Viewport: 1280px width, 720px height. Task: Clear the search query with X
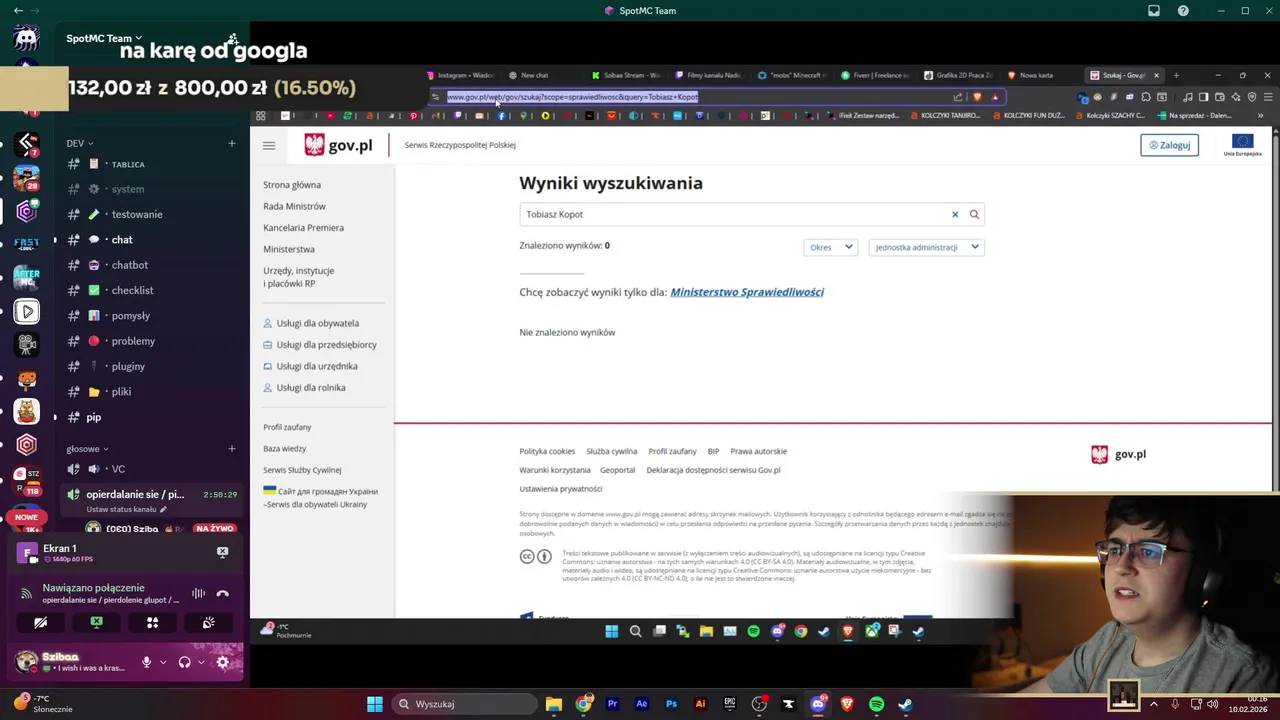955,214
